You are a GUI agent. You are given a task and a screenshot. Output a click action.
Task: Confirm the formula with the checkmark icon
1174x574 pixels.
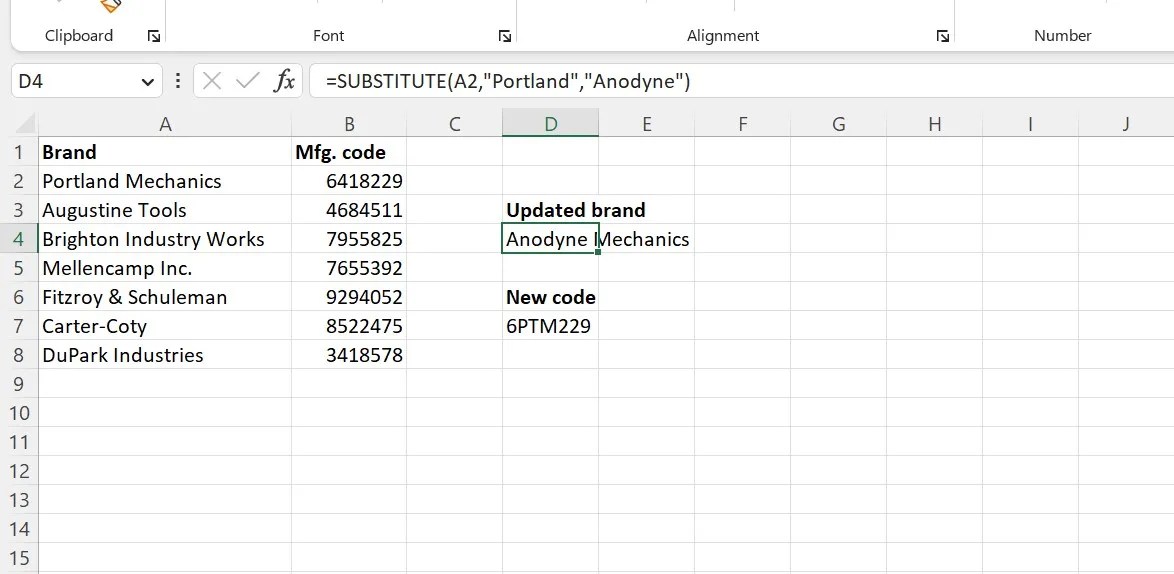click(247, 81)
